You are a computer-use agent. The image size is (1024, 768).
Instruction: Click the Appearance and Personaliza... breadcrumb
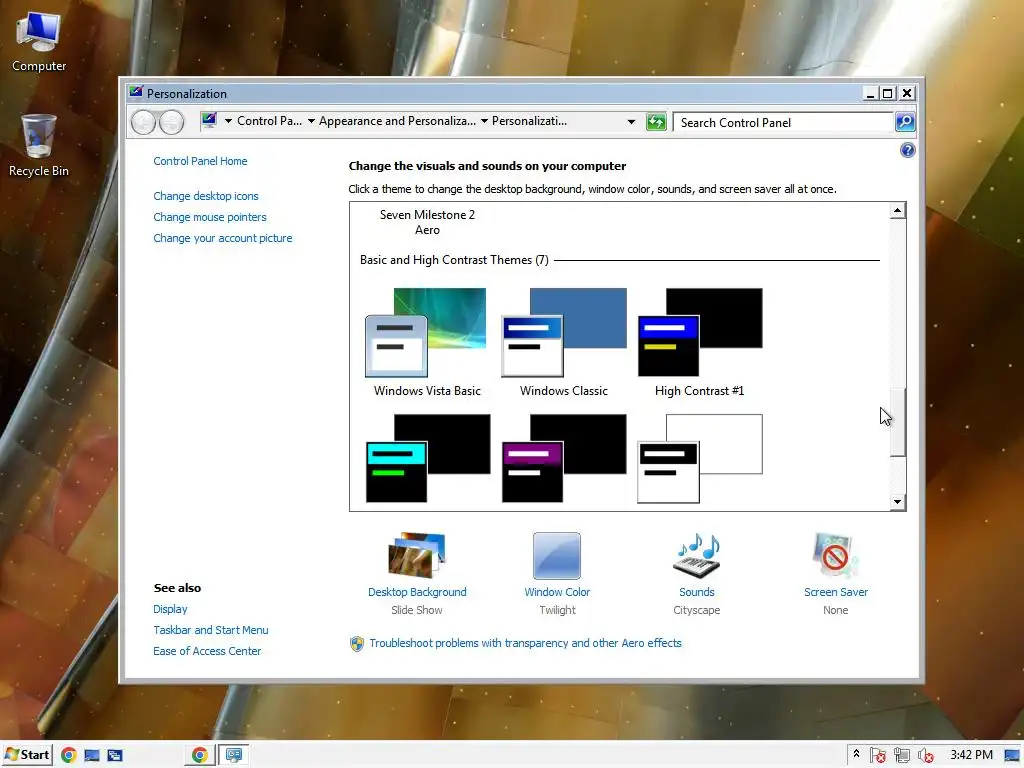pyautogui.click(x=397, y=121)
